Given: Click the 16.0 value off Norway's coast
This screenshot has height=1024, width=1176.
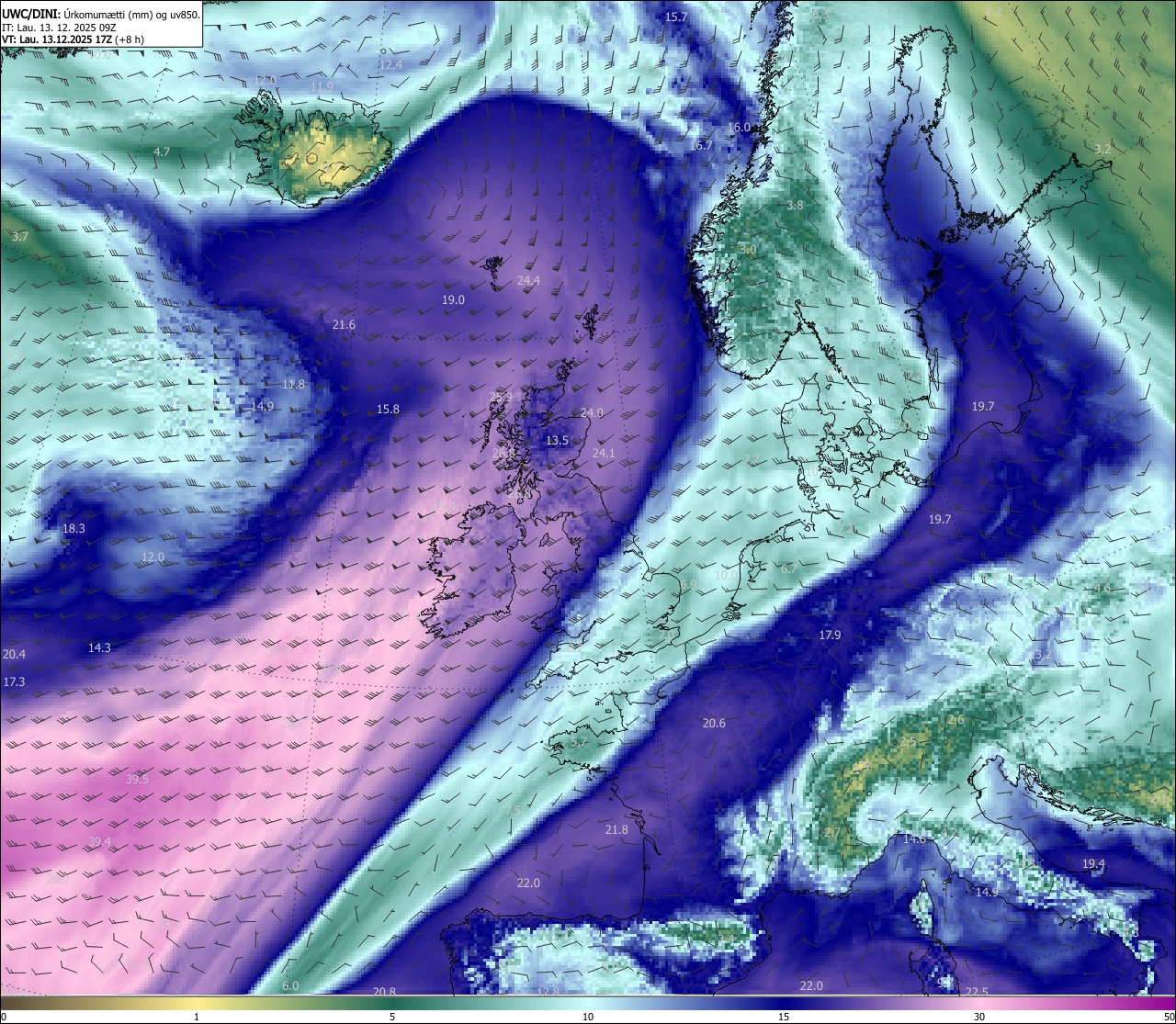Looking at the screenshot, I should (x=740, y=128).
